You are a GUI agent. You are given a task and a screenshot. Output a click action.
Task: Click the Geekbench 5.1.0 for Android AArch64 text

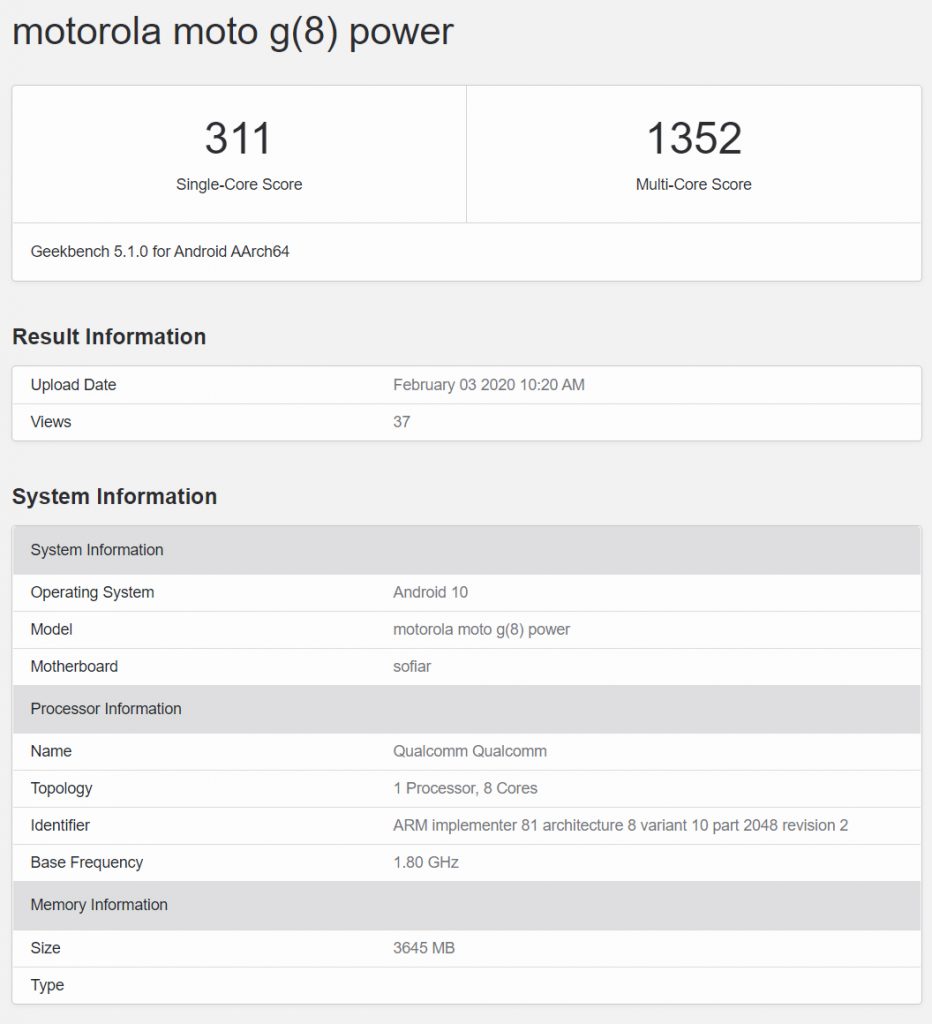click(x=160, y=251)
